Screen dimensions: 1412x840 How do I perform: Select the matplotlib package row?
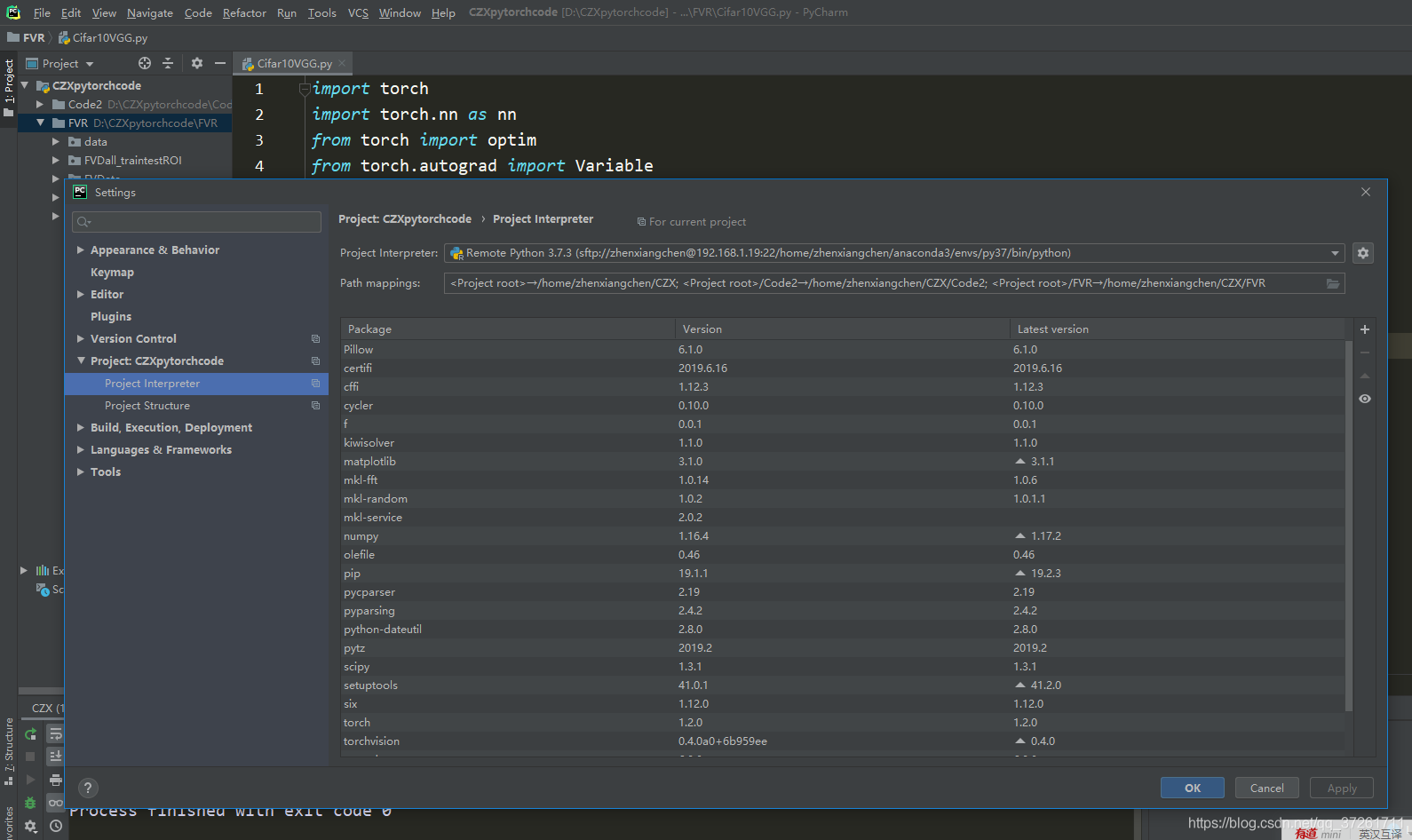[843, 462]
